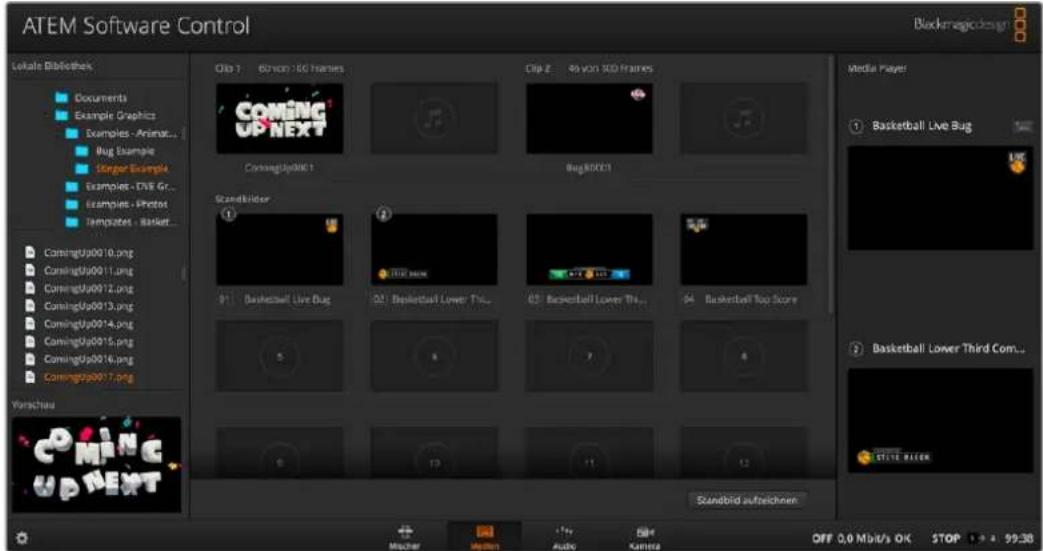Click the Examples - Photos folder icon
Viewport: 1043px width, 551px height.
tap(72, 204)
